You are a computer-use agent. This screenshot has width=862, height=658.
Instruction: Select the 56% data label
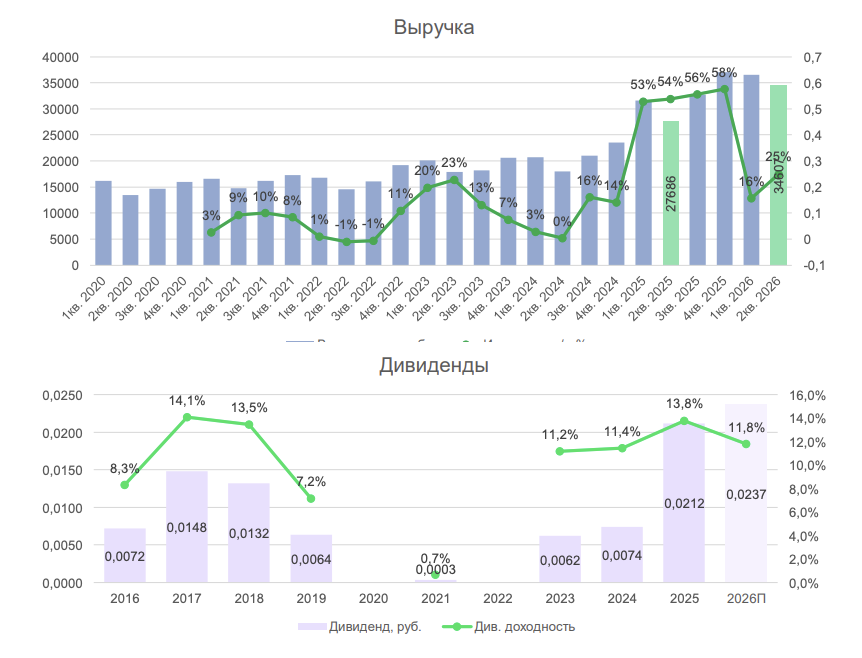(x=697, y=78)
